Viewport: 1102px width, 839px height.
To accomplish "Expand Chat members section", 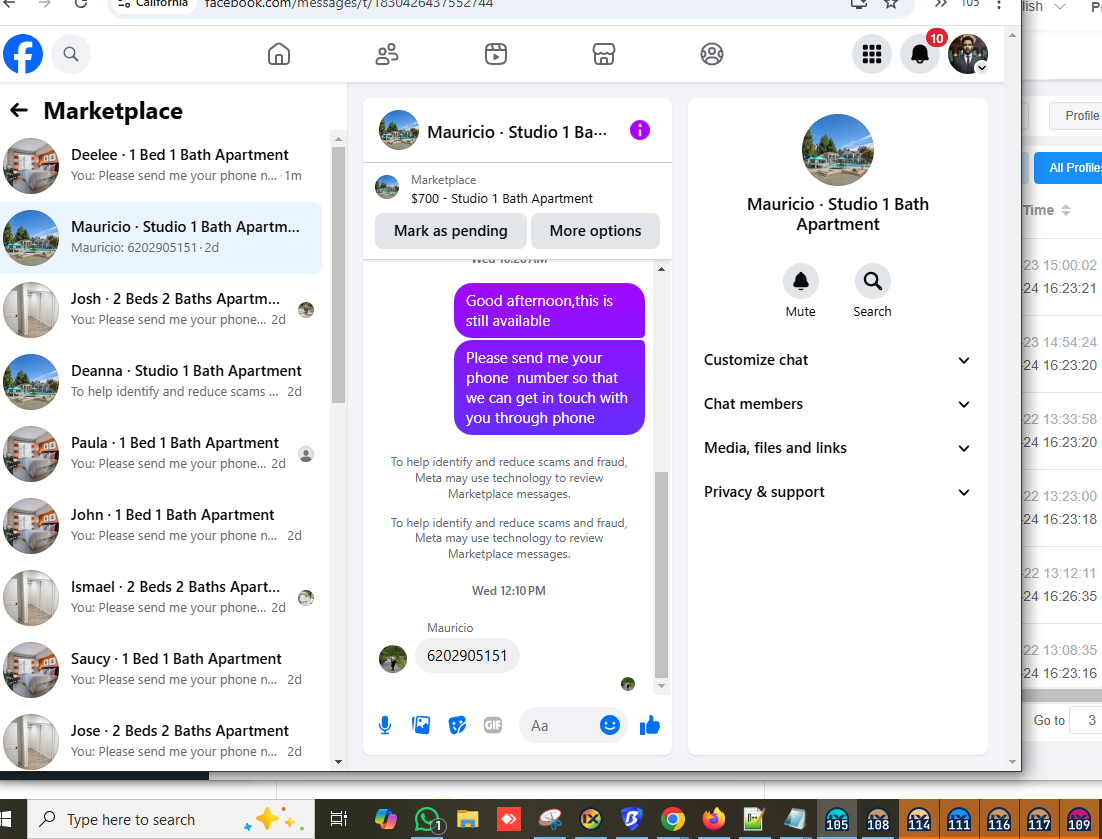I will point(837,404).
